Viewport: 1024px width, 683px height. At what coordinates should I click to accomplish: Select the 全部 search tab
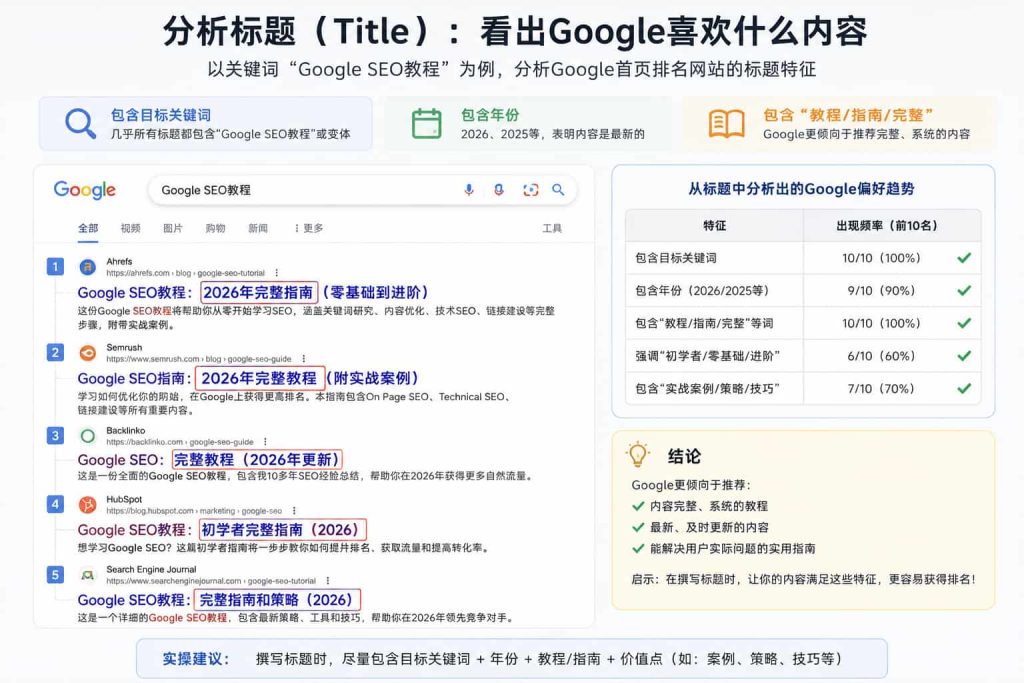pyautogui.click(x=88, y=228)
